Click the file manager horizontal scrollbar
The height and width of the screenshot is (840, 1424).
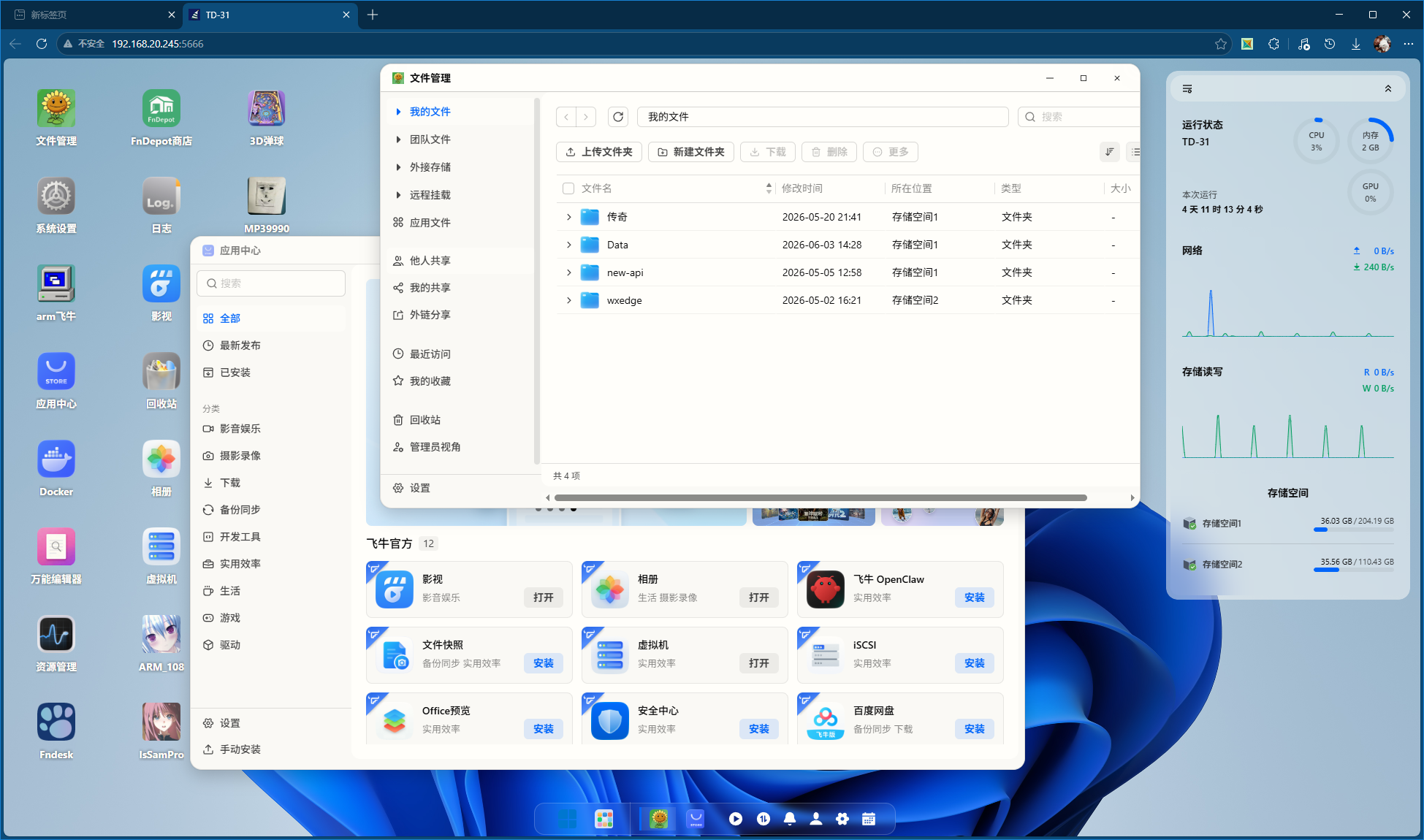coord(820,497)
